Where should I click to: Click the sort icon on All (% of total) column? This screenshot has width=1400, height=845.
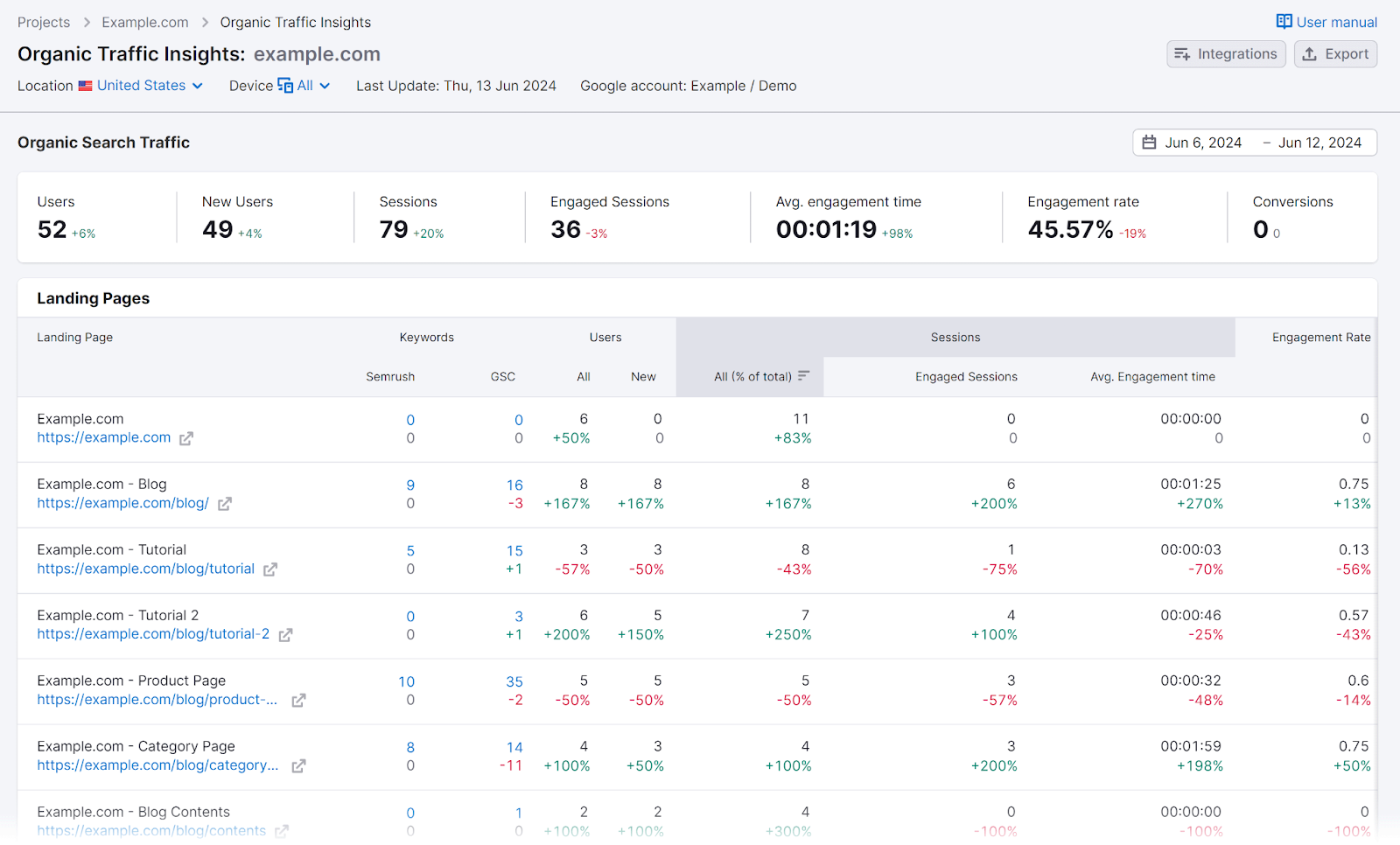click(x=803, y=376)
